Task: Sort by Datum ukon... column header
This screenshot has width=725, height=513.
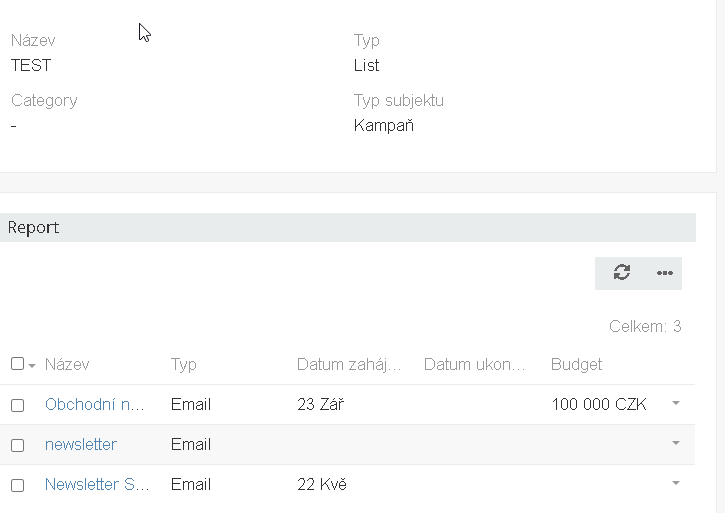Action: 475,364
